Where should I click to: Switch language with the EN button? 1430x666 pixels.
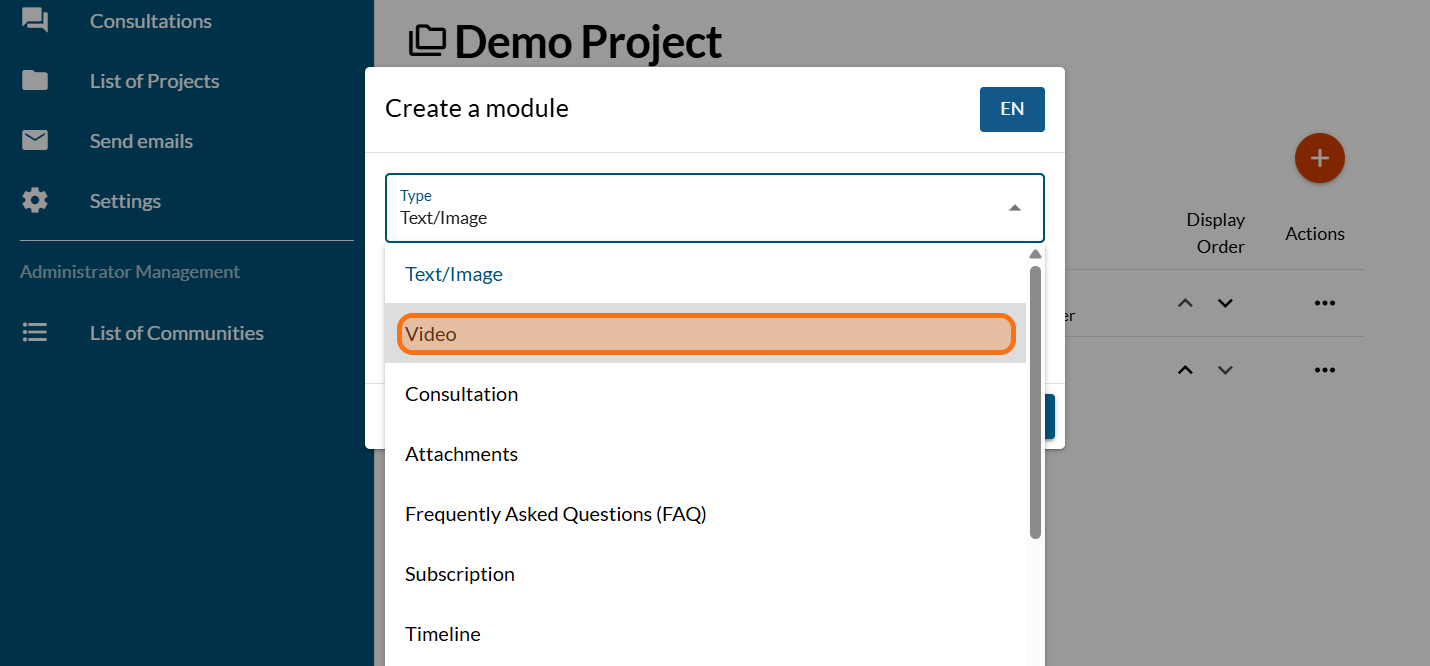[1012, 109]
